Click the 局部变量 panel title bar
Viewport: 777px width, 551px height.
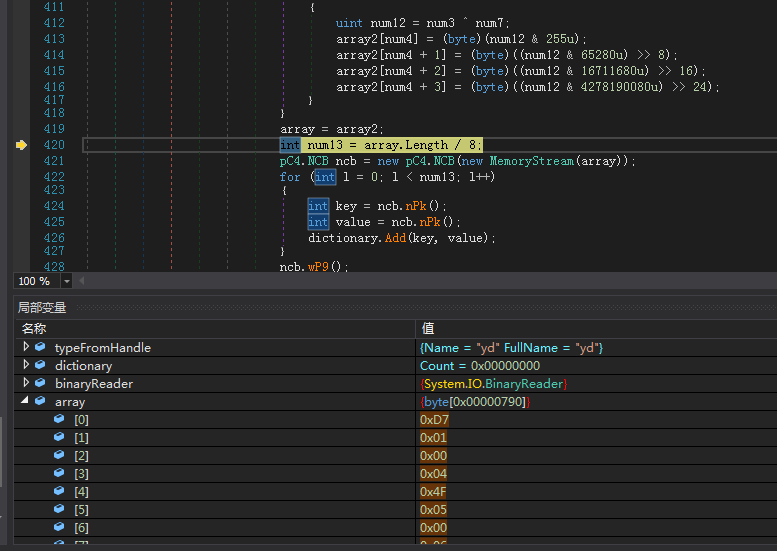pos(42,308)
